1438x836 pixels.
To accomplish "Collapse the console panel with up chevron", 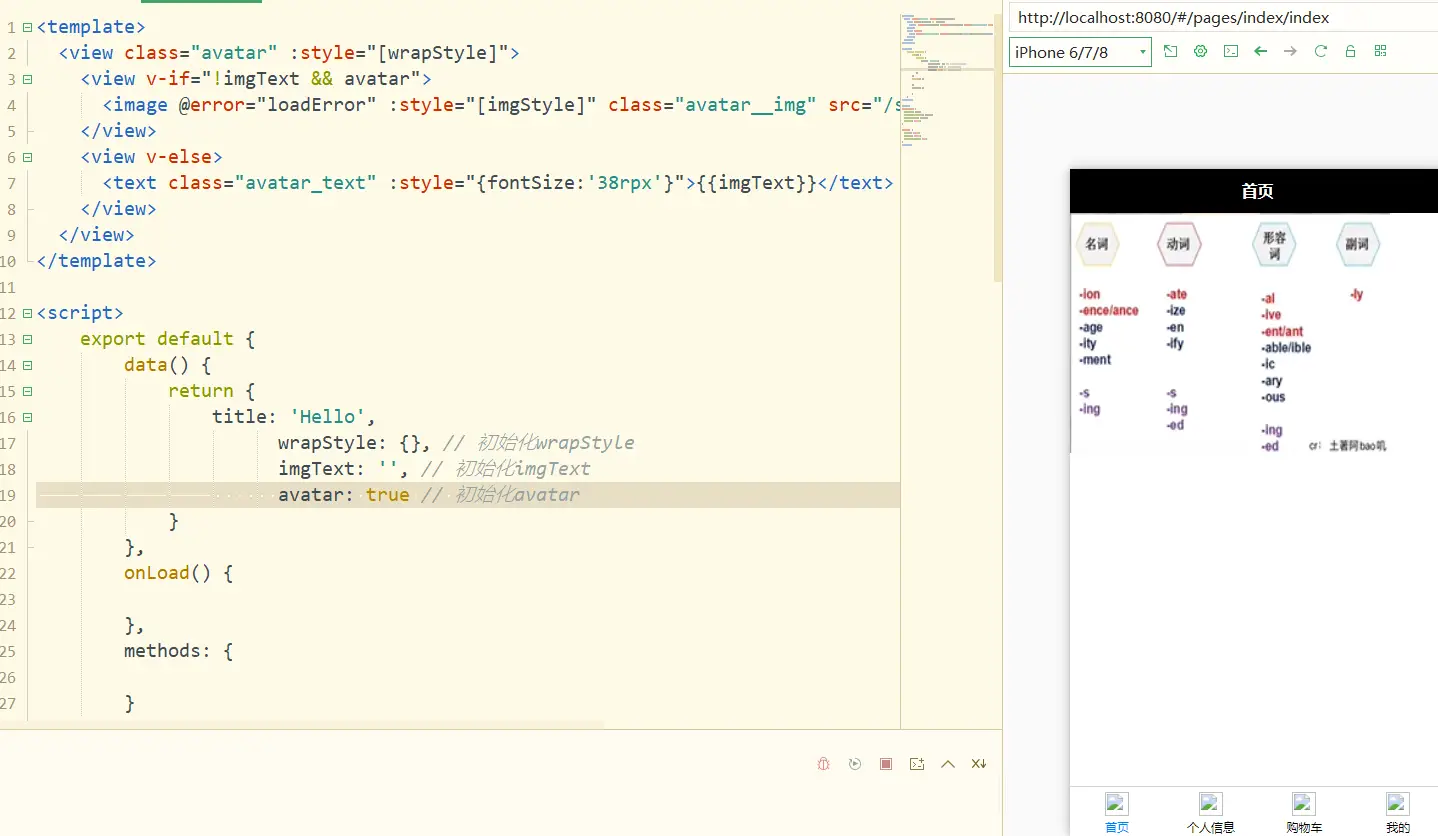I will (947, 764).
